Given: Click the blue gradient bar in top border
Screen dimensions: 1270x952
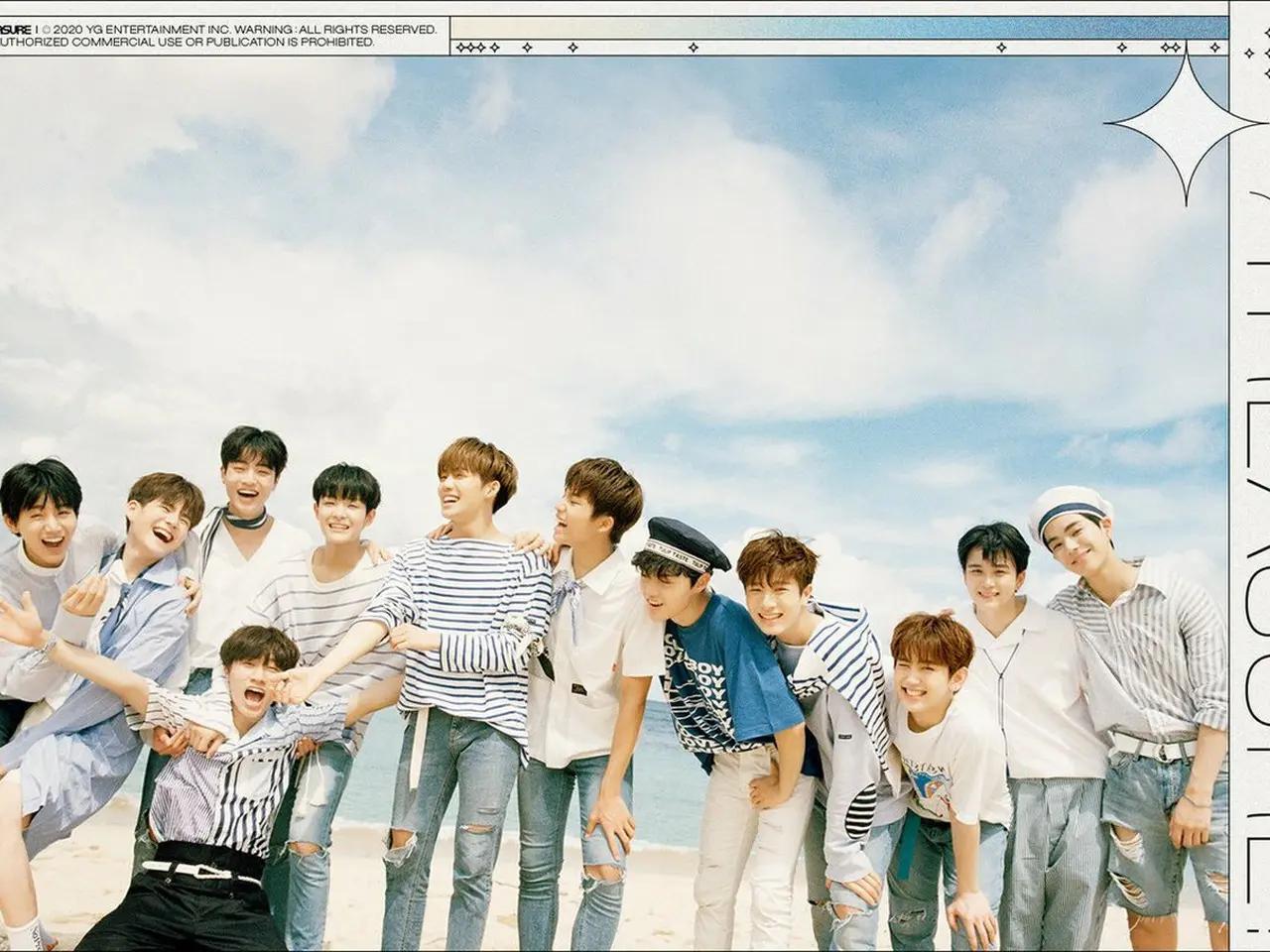Looking at the screenshot, I should [x=843, y=28].
